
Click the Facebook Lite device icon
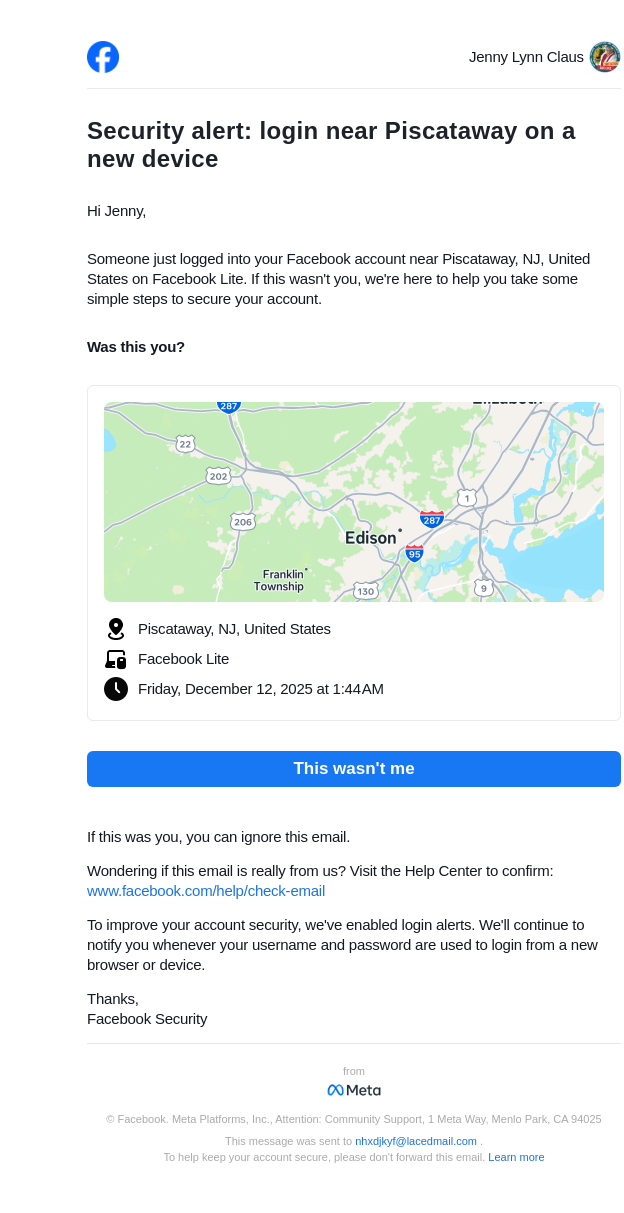coord(116,659)
